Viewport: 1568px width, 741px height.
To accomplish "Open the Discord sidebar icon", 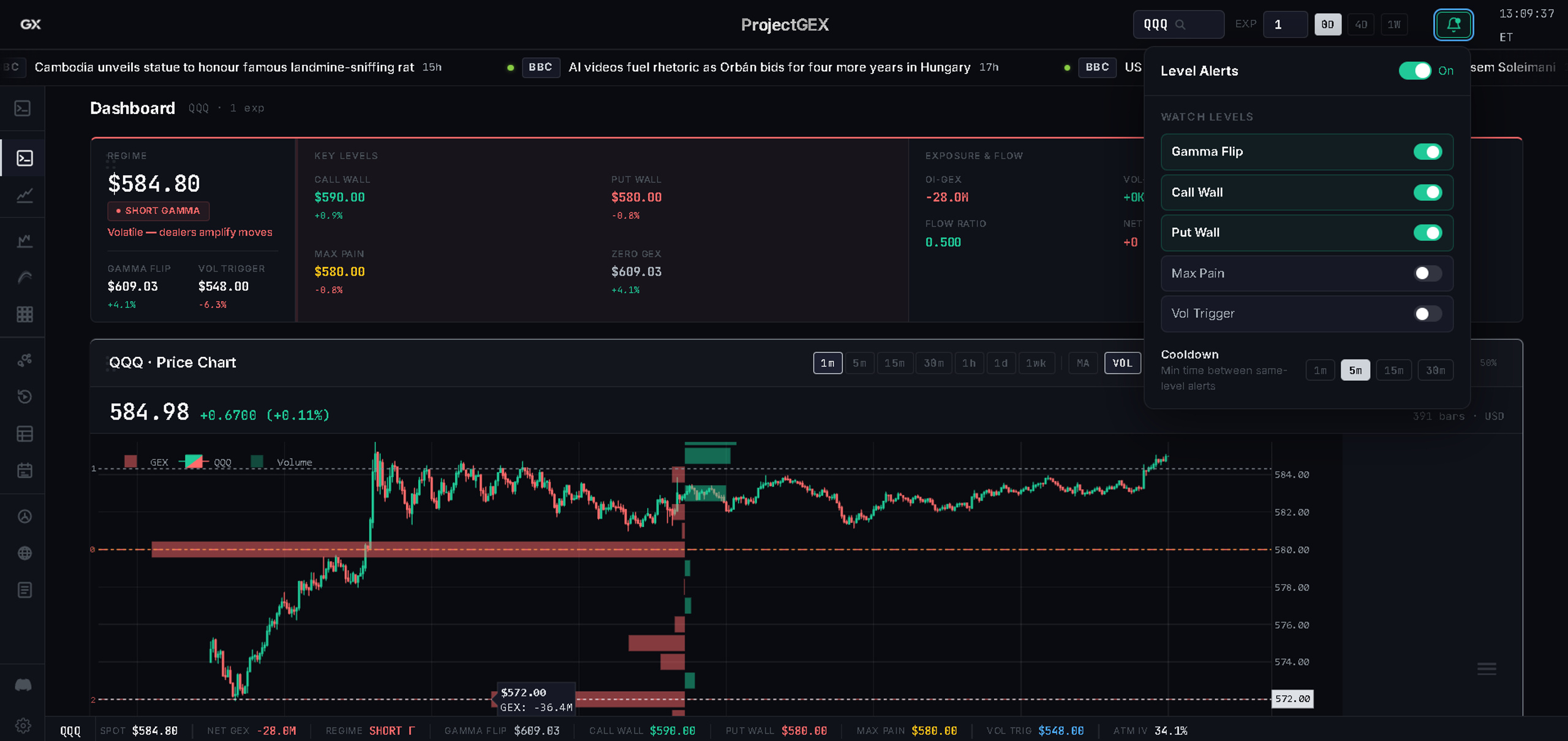I will 23,685.
